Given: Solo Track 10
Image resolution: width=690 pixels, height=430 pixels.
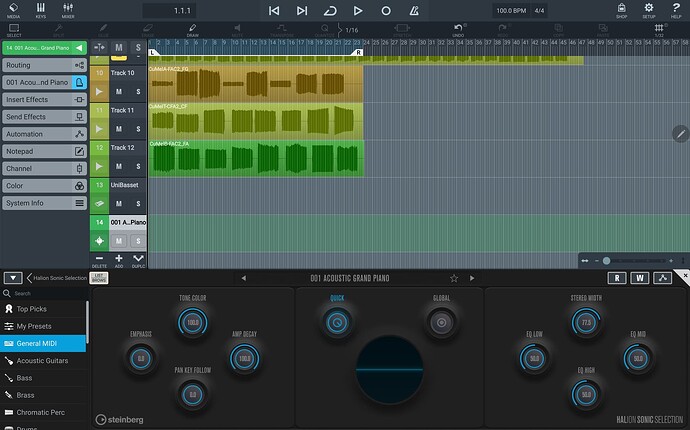Looking at the screenshot, I should coord(138,92).
